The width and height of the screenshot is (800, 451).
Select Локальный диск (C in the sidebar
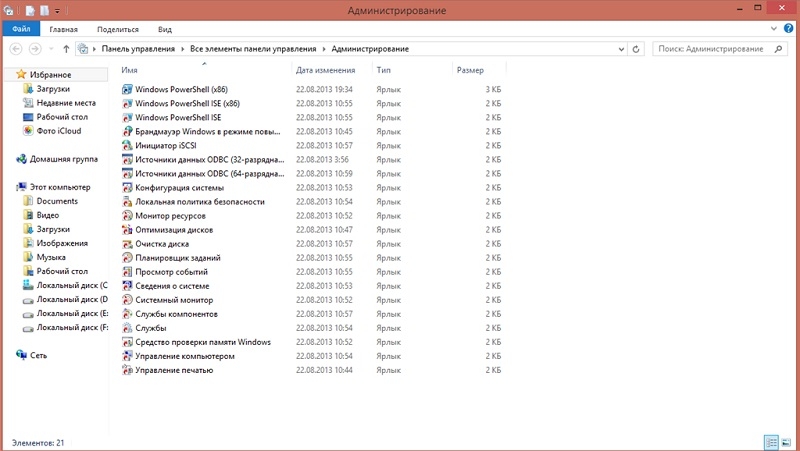[x=72, y=285]
